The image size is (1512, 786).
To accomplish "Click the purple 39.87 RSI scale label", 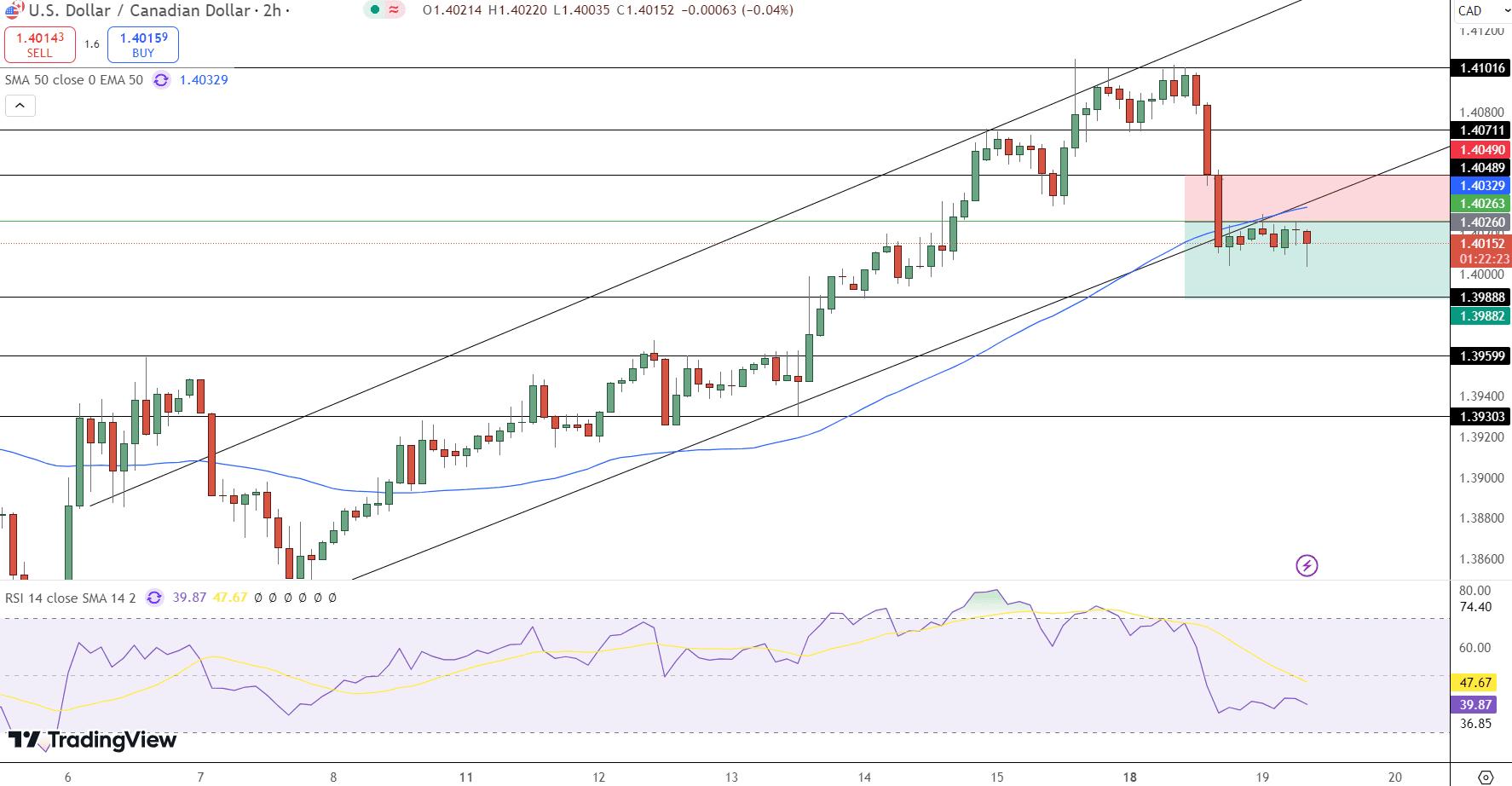I will point(1474,705).
